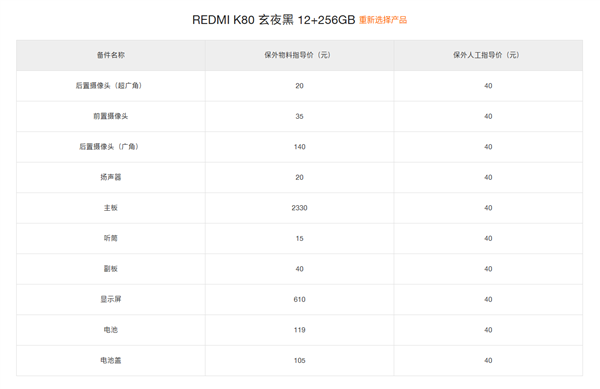Select material price 610 for 显示屏
The height and width of the screenshot is (389, 600).
(300, 299)
